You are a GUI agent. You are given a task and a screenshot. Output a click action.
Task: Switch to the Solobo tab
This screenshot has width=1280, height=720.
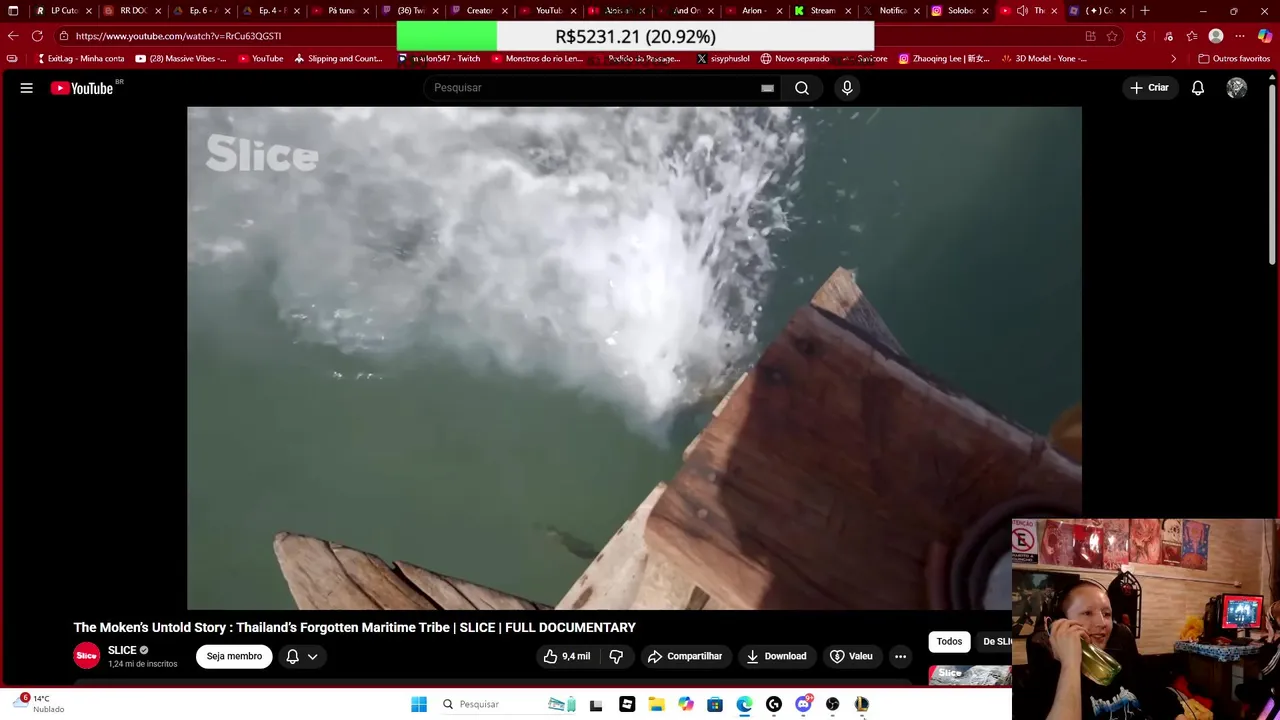coord(961,11)
